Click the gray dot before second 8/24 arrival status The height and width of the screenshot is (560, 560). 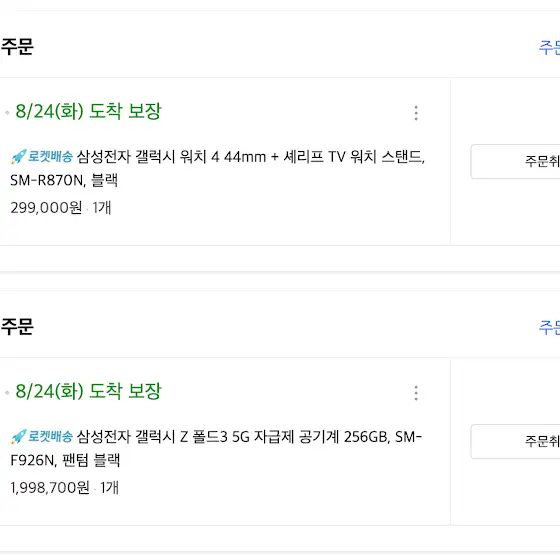tap(7, 392)
